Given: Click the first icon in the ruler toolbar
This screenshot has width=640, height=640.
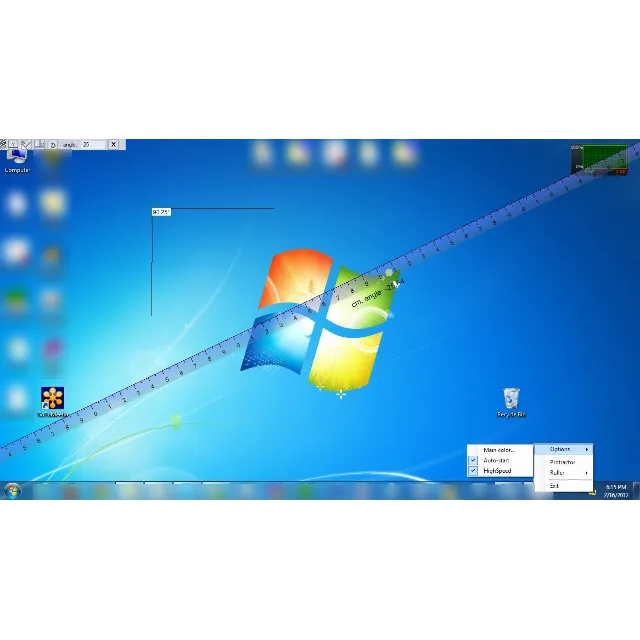Looking at the screenshot, I should 3,144.
